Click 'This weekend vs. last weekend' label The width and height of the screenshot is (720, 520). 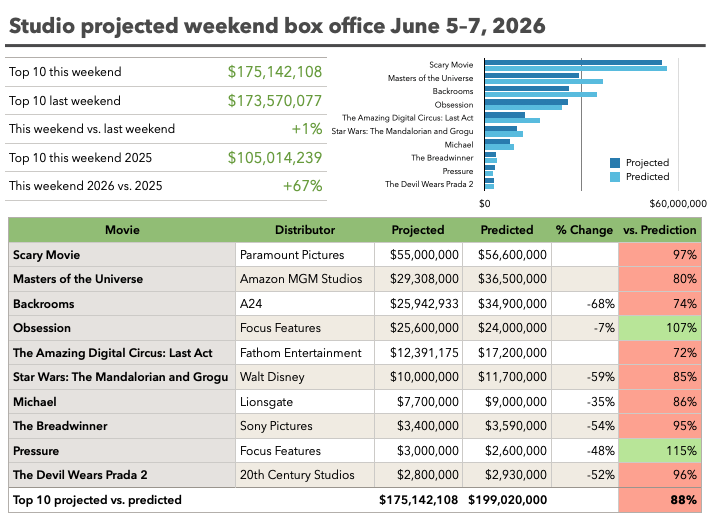point(92,129)
